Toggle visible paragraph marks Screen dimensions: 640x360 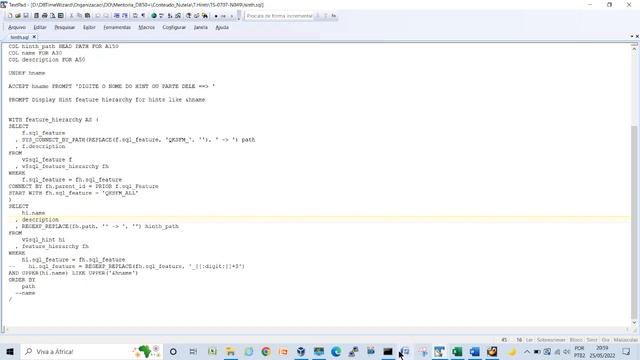(143, 16)
